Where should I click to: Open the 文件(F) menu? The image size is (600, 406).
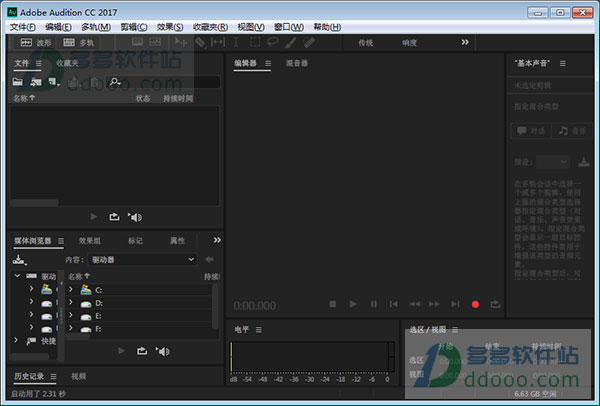point(23,27)
